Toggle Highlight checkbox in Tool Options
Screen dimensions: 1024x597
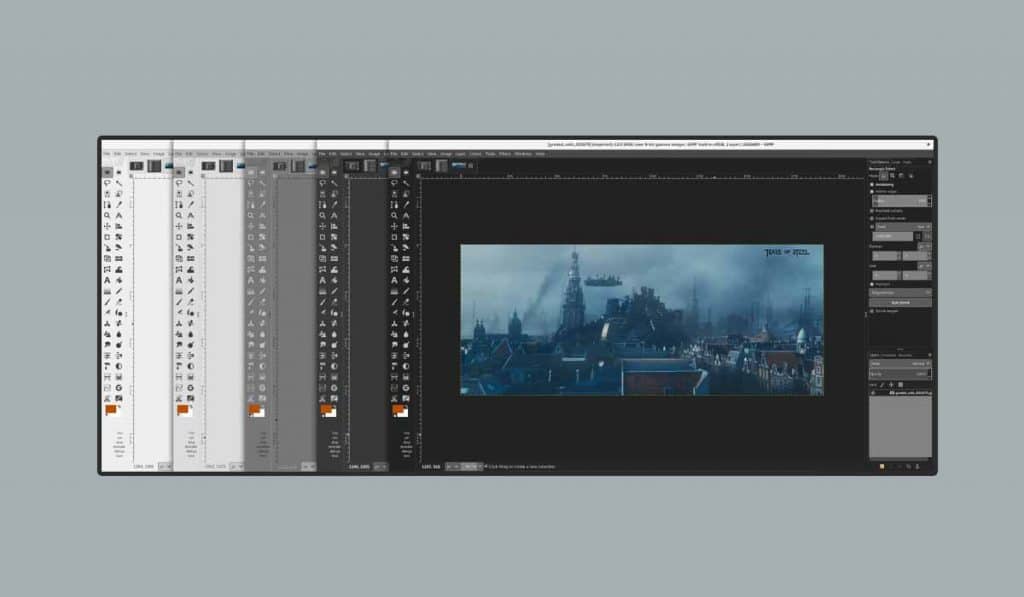coord(872,284)
